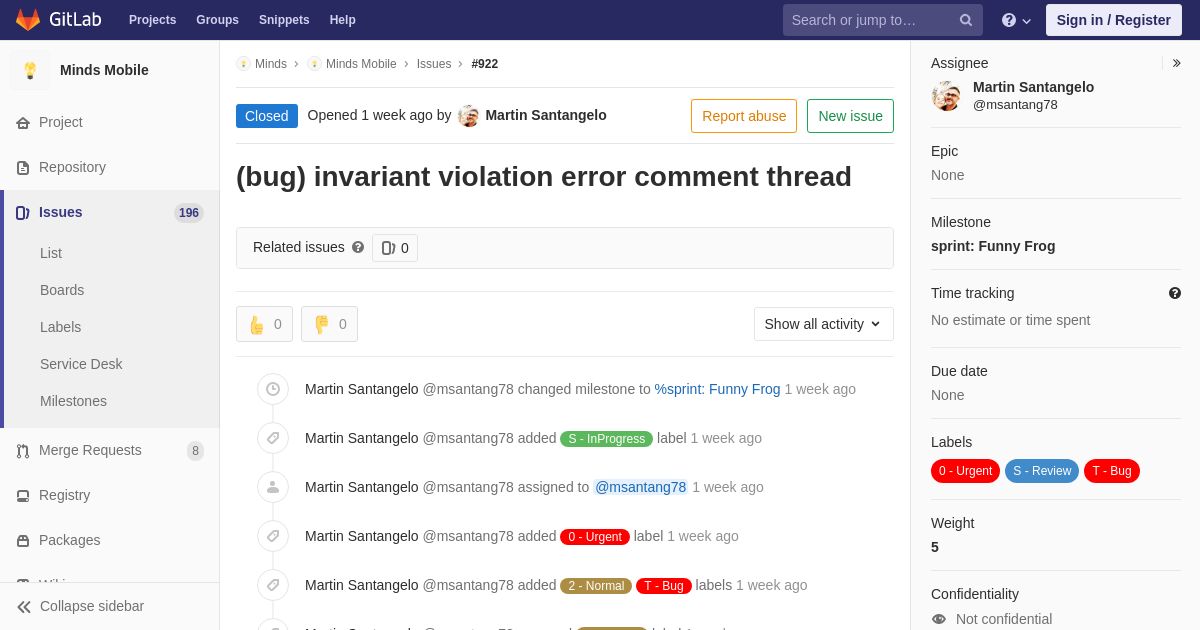The width and height of the screenshot is (1200, 630).
Task: Click the clock icon on milestone change activity
Action: [x=273, y=389]
